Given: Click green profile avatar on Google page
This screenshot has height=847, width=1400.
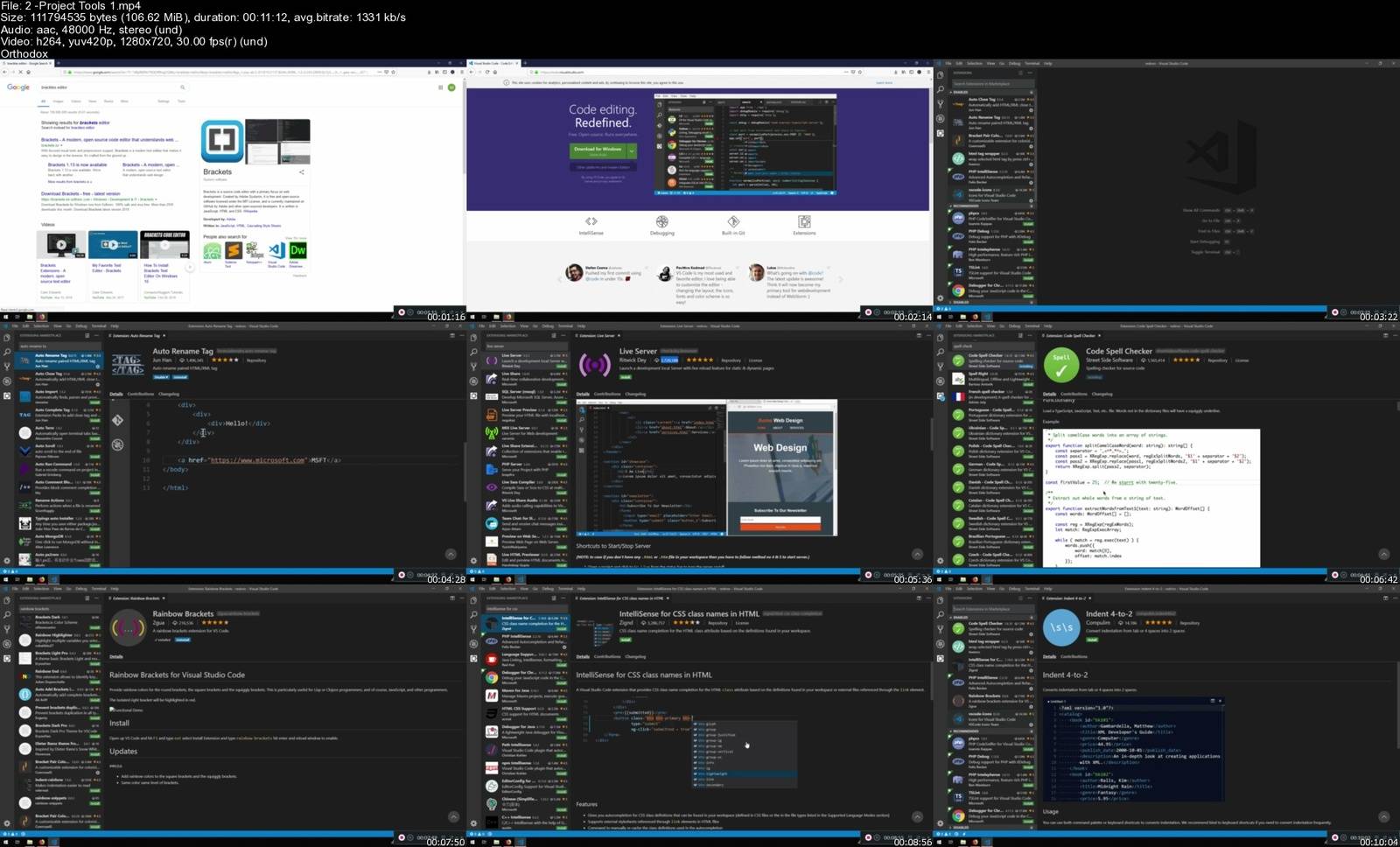Looking at the screenshot, I should [x=451, y=87].
